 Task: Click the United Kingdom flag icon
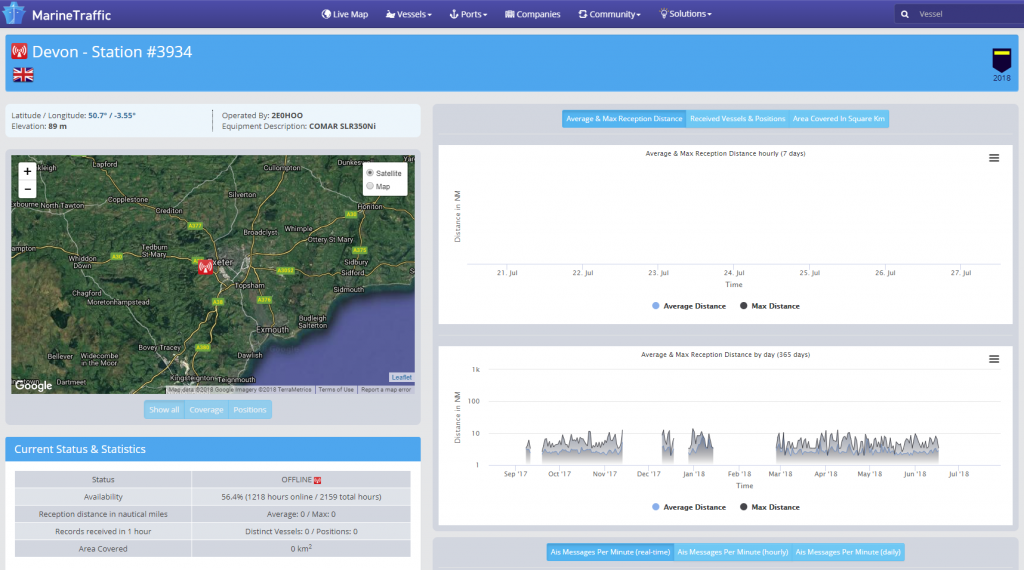[x=22, y=74]
